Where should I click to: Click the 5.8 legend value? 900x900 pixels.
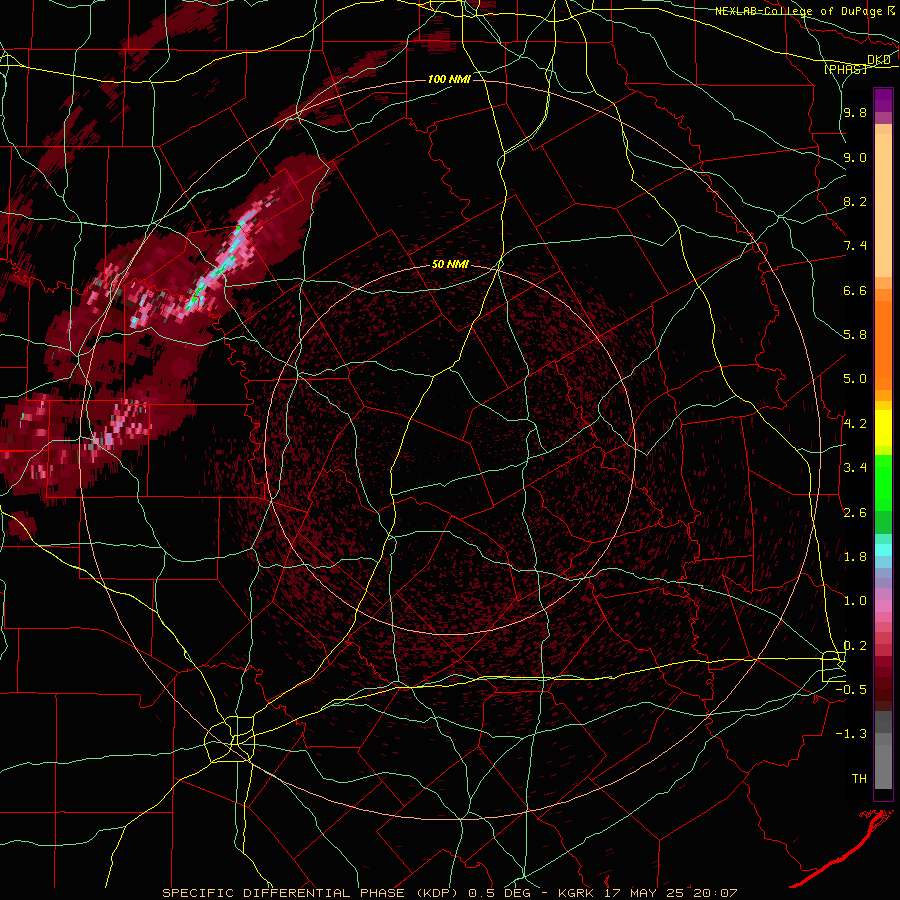point(855,335)
